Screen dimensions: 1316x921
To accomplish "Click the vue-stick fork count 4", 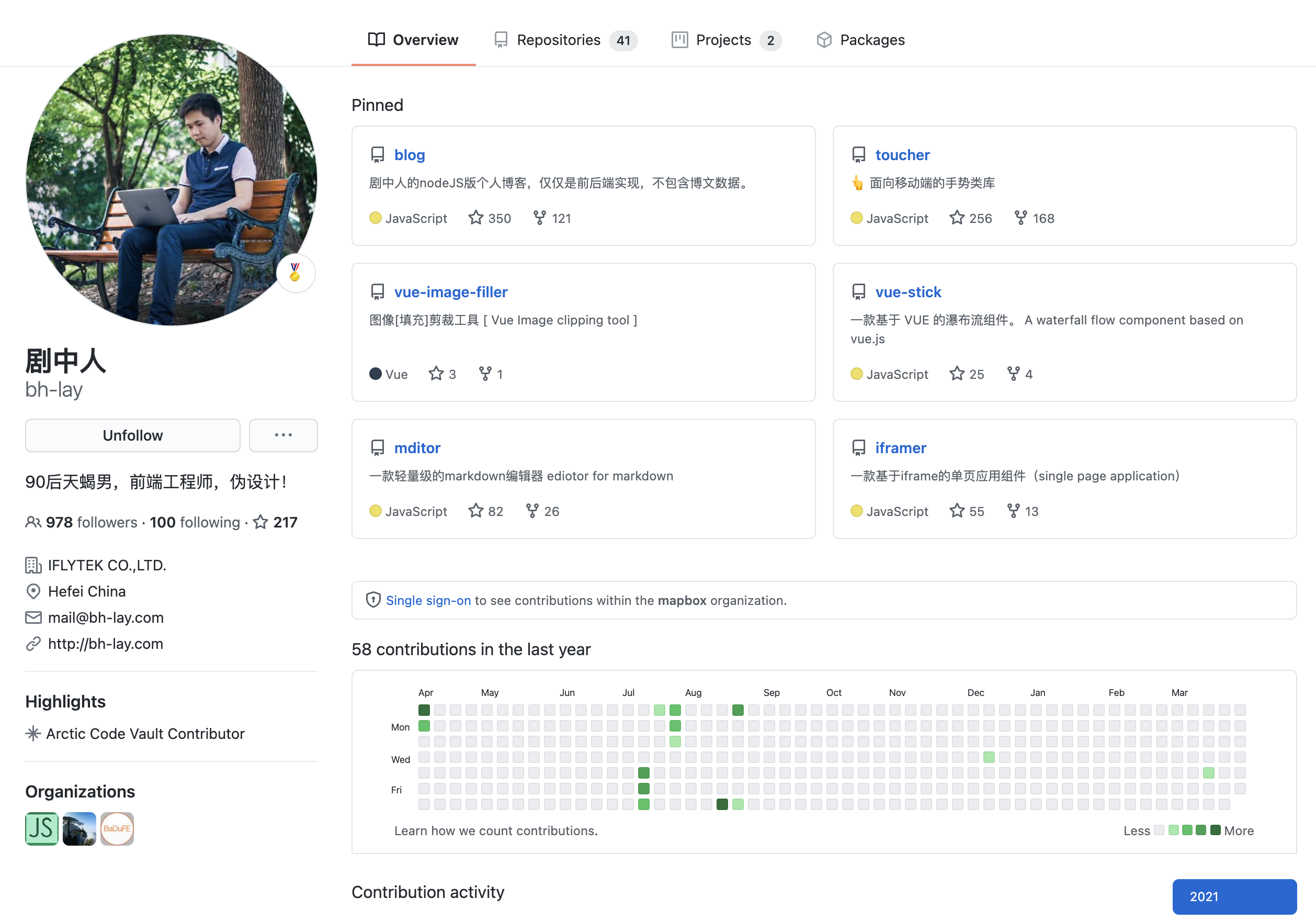I will coord(1019,374).
